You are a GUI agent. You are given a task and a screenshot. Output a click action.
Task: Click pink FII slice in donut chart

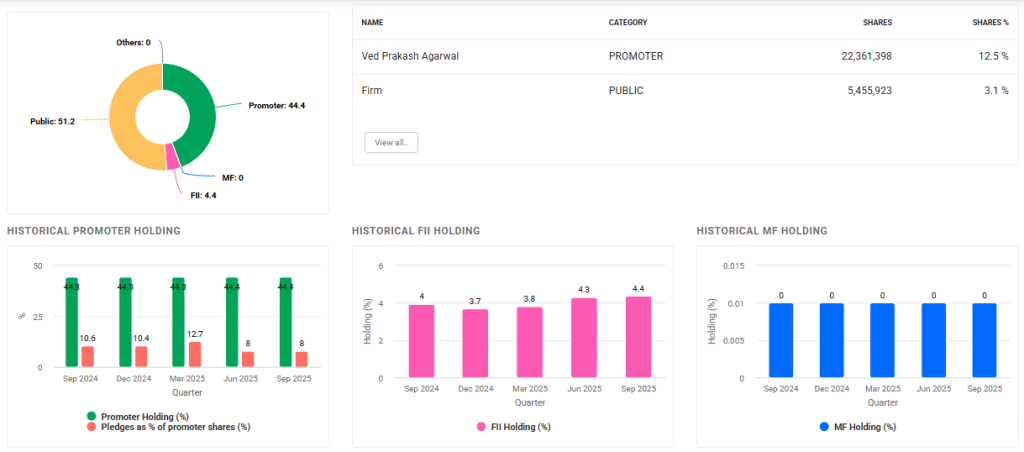pos(172,158)
